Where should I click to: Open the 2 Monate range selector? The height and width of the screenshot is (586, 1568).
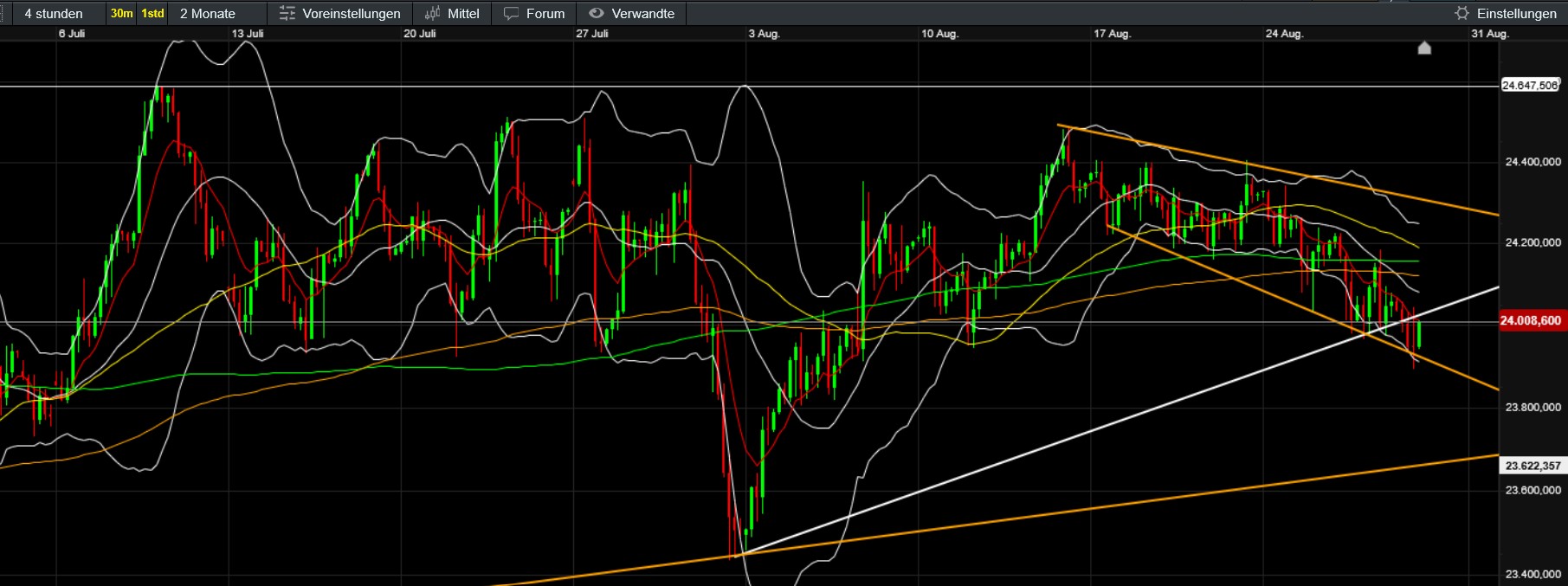(x=217, y=13)
